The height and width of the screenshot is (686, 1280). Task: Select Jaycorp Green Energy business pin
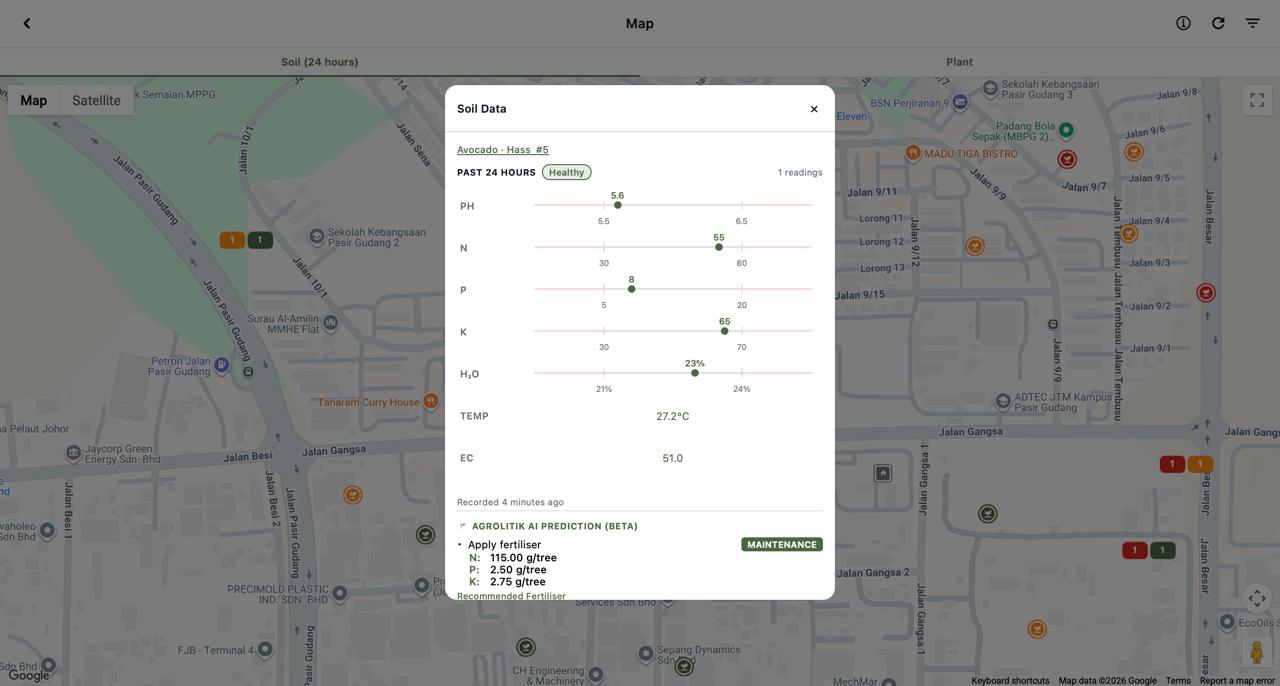click(73, 454)
